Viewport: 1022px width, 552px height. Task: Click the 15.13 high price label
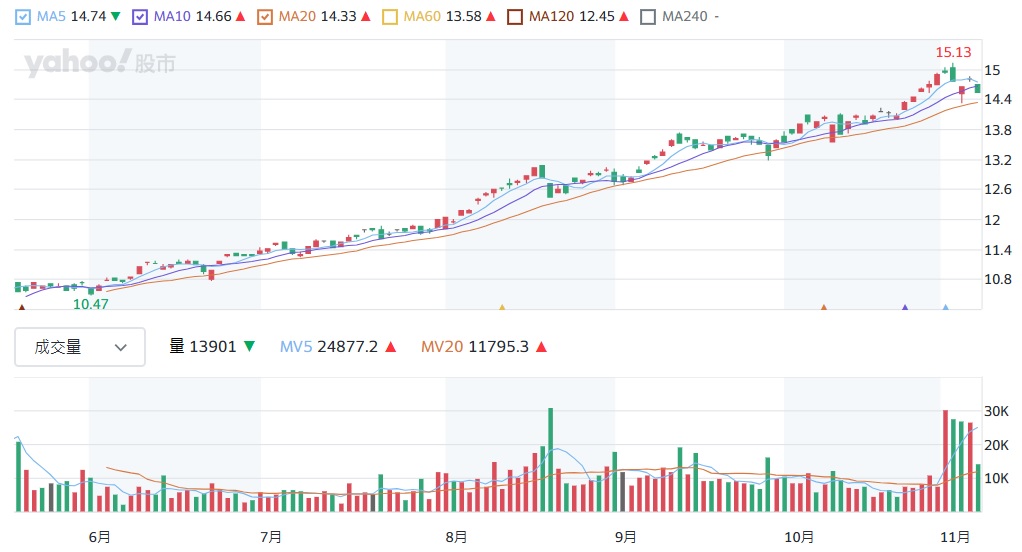(951, 52)
